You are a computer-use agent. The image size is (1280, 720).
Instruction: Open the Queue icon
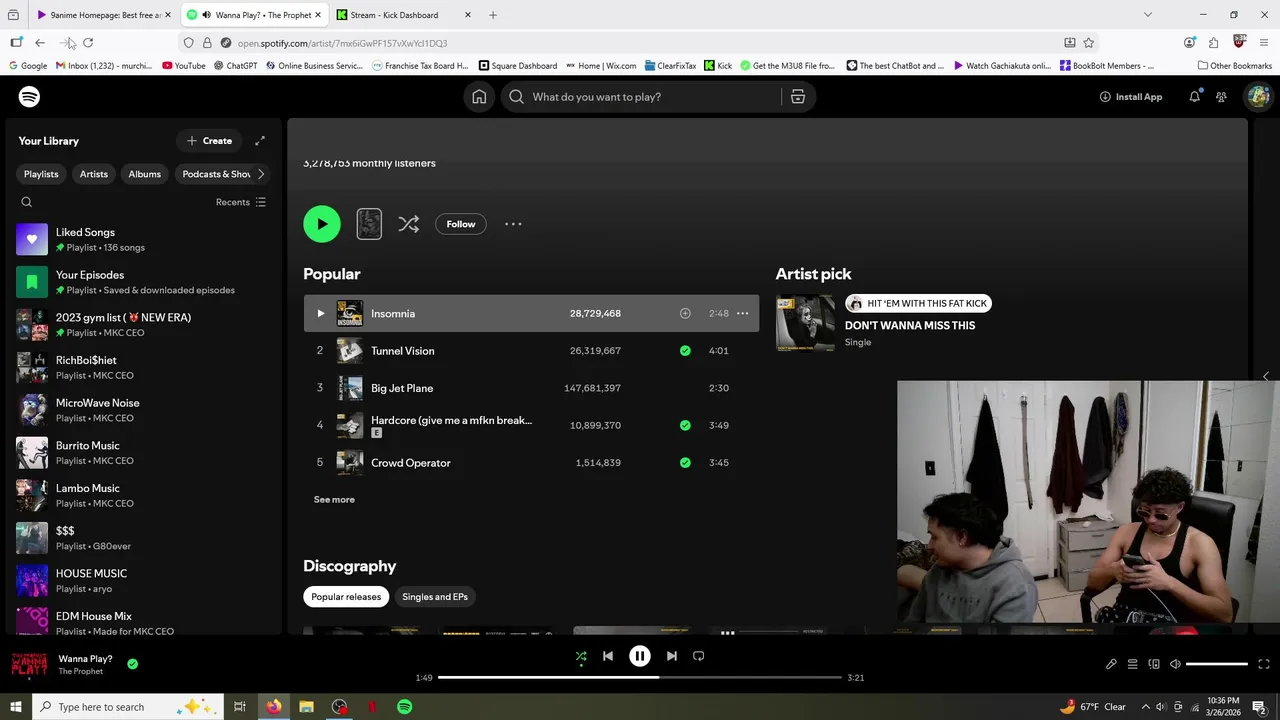click(1133, 664)
